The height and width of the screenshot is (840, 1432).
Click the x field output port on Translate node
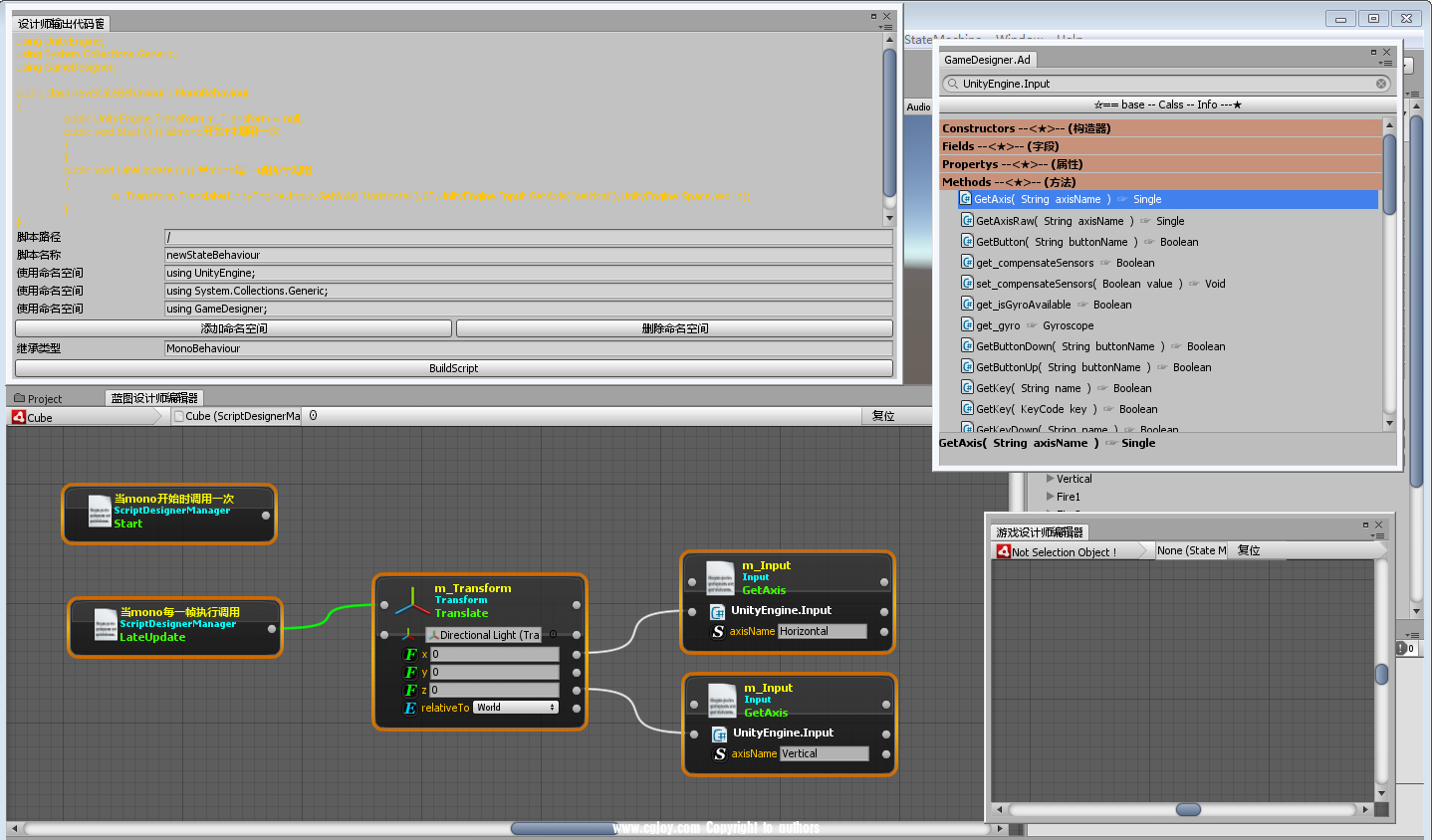click(577, 654)
